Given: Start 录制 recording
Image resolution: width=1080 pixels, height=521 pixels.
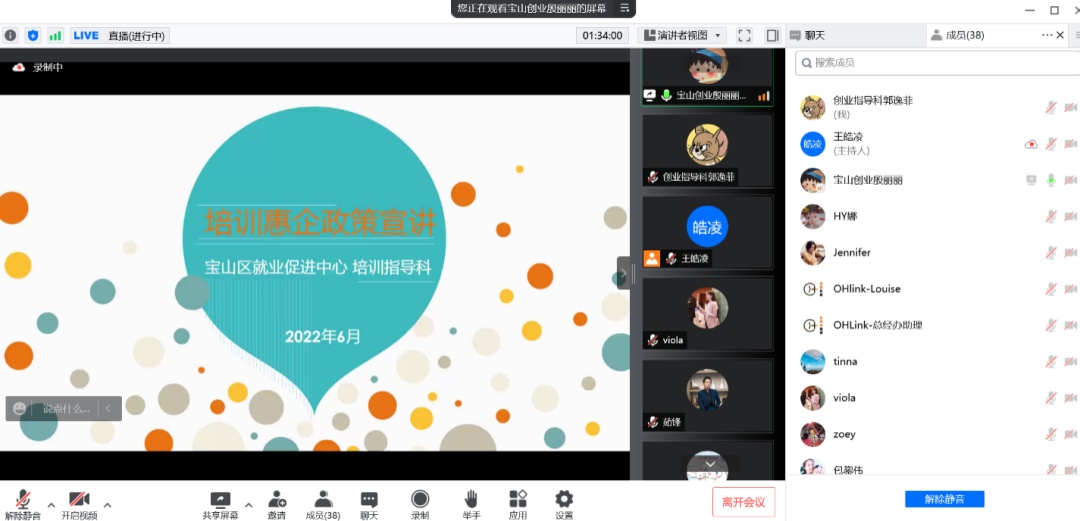Looking at the screenshot, I should 420,505.
